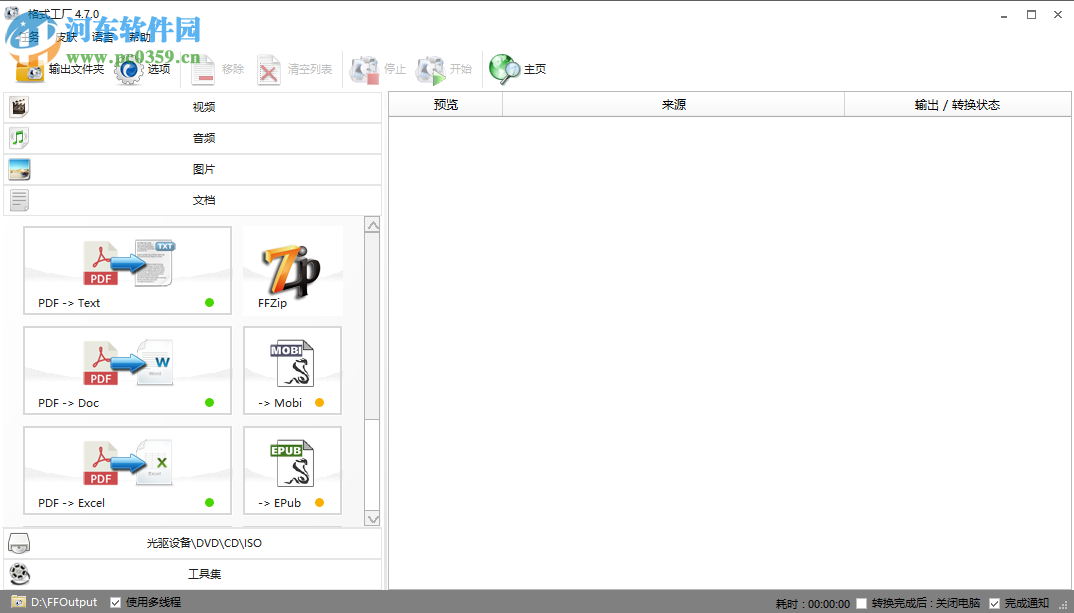1074x613 pixels.
Task: Open the 选项 options gear
Action: click(x=142, y=69)
